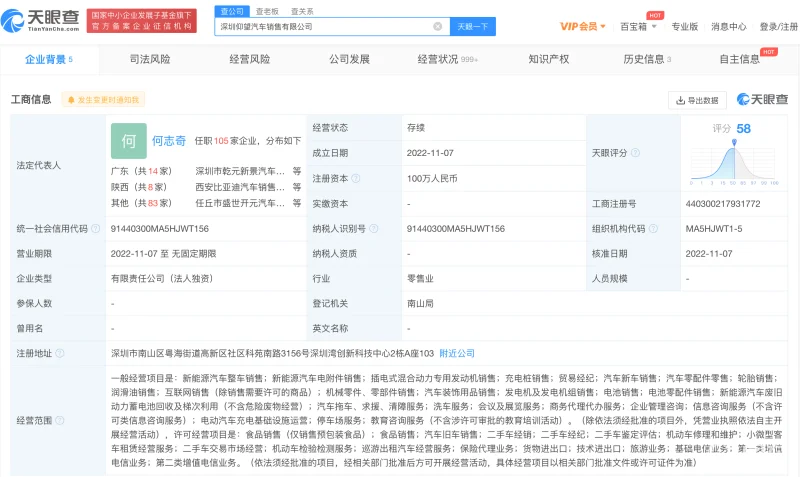Click credit code 91440300MA5HJWT156 under 统一社会信用代码
Screen dimensions: 800x477
click(x=160, y=229)
